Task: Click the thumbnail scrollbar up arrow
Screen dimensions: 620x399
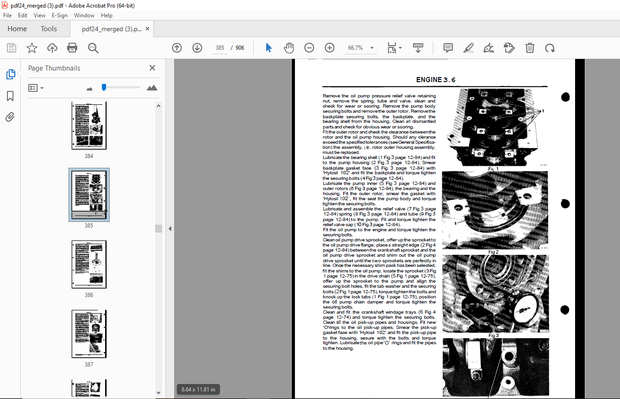Action: tap(159, 106)
